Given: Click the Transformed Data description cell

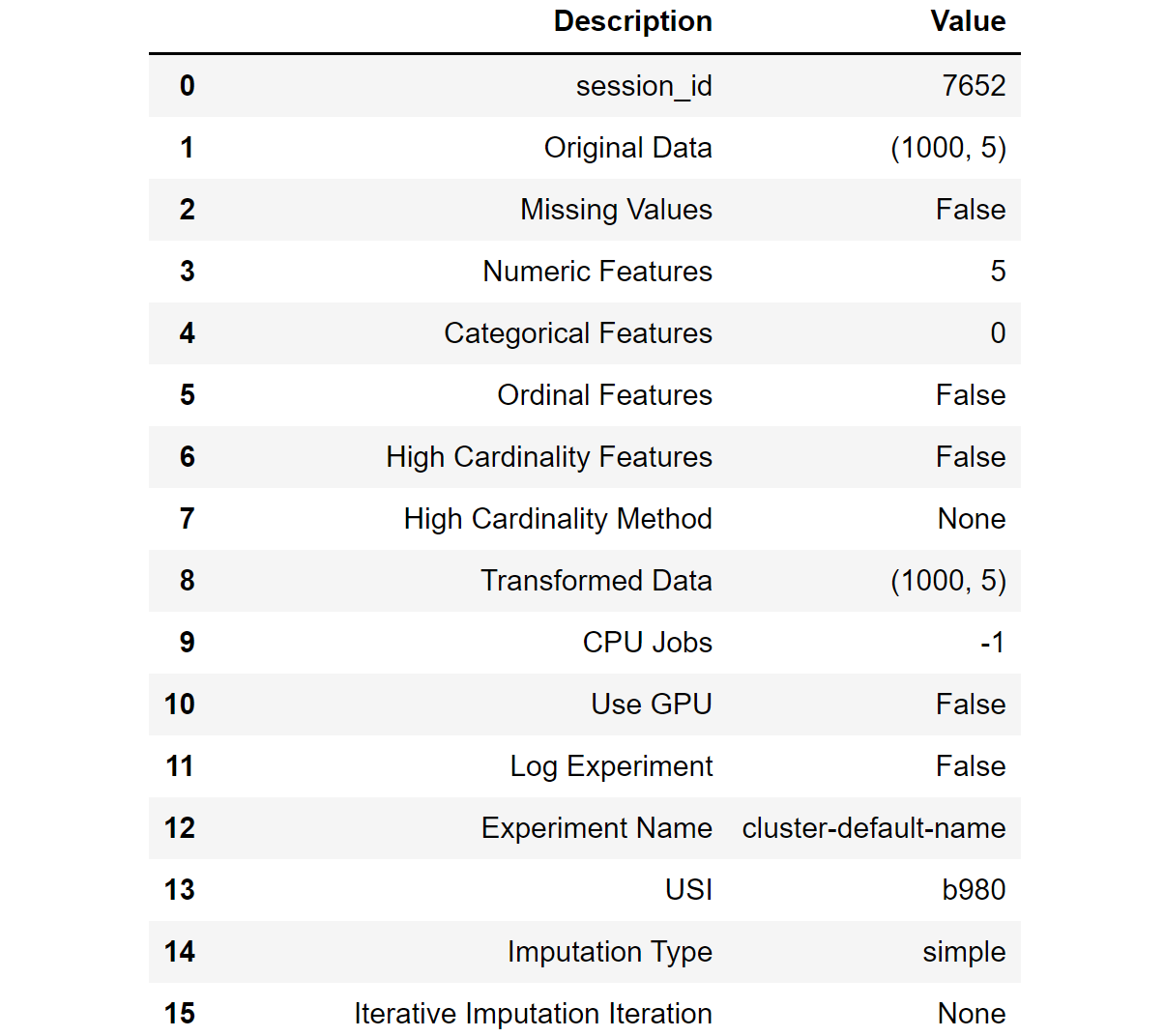Looking at the screenshot, I should 596,581.
